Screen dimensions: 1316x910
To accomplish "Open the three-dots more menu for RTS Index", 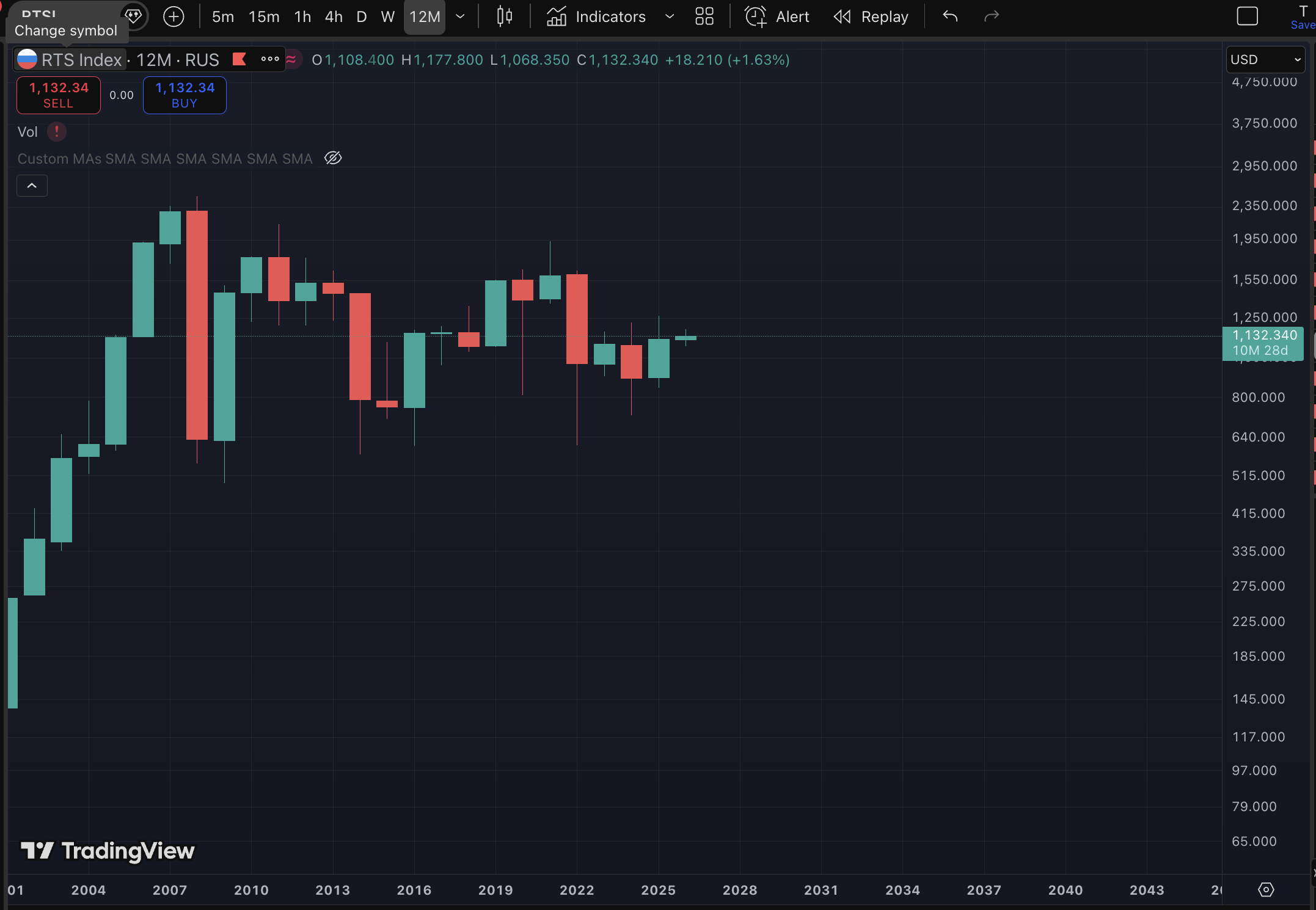I will point(269,59).
